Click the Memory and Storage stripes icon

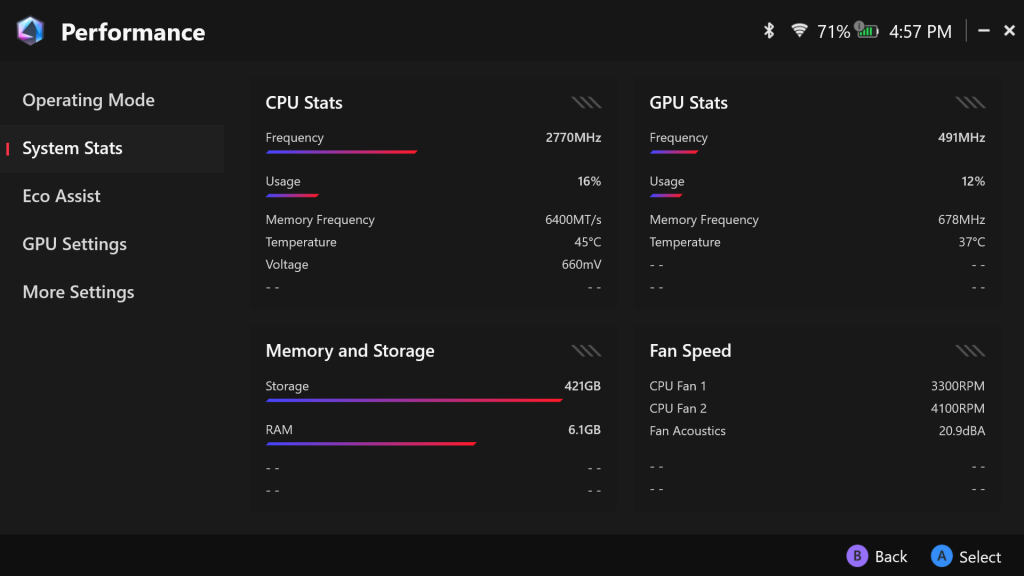coord(586,350)
